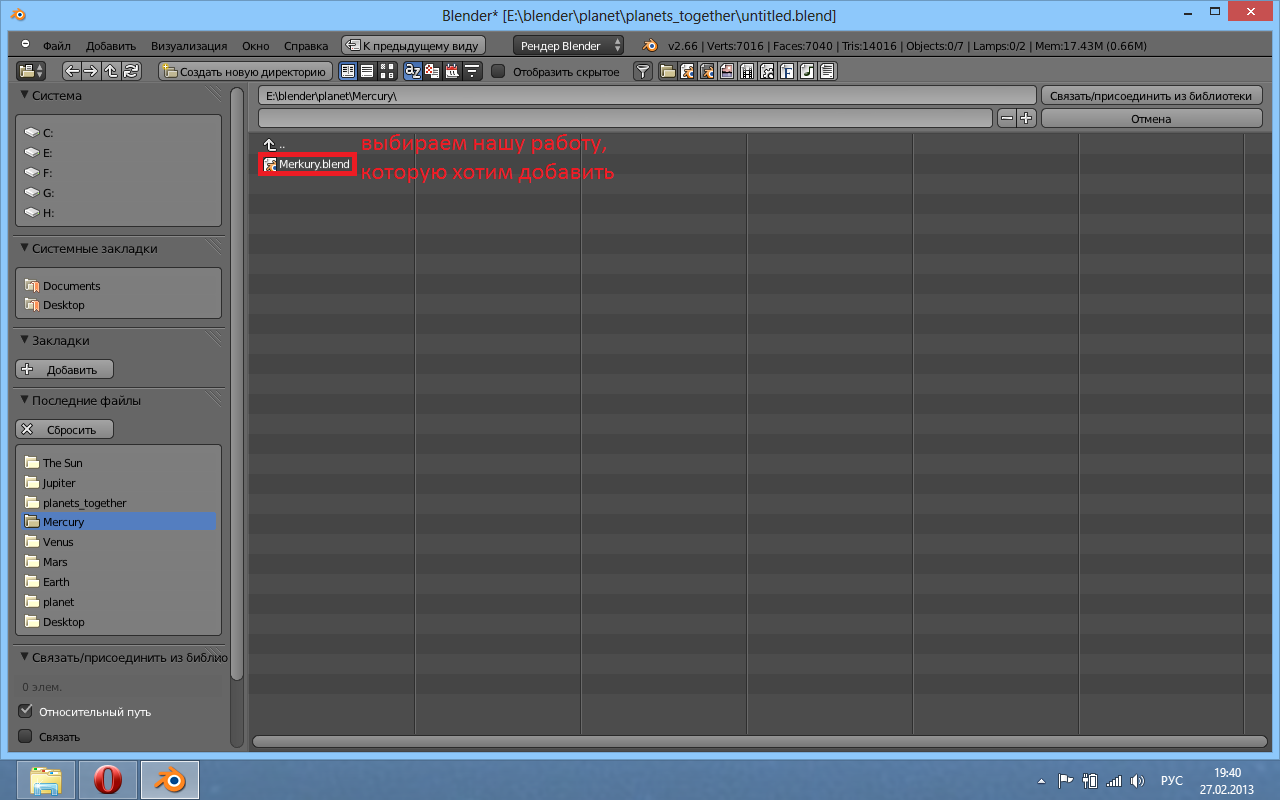Image resolution: width=1280 pixels, height=800 pixels.
Task: Go up to the parent directory
Action: 111,71
